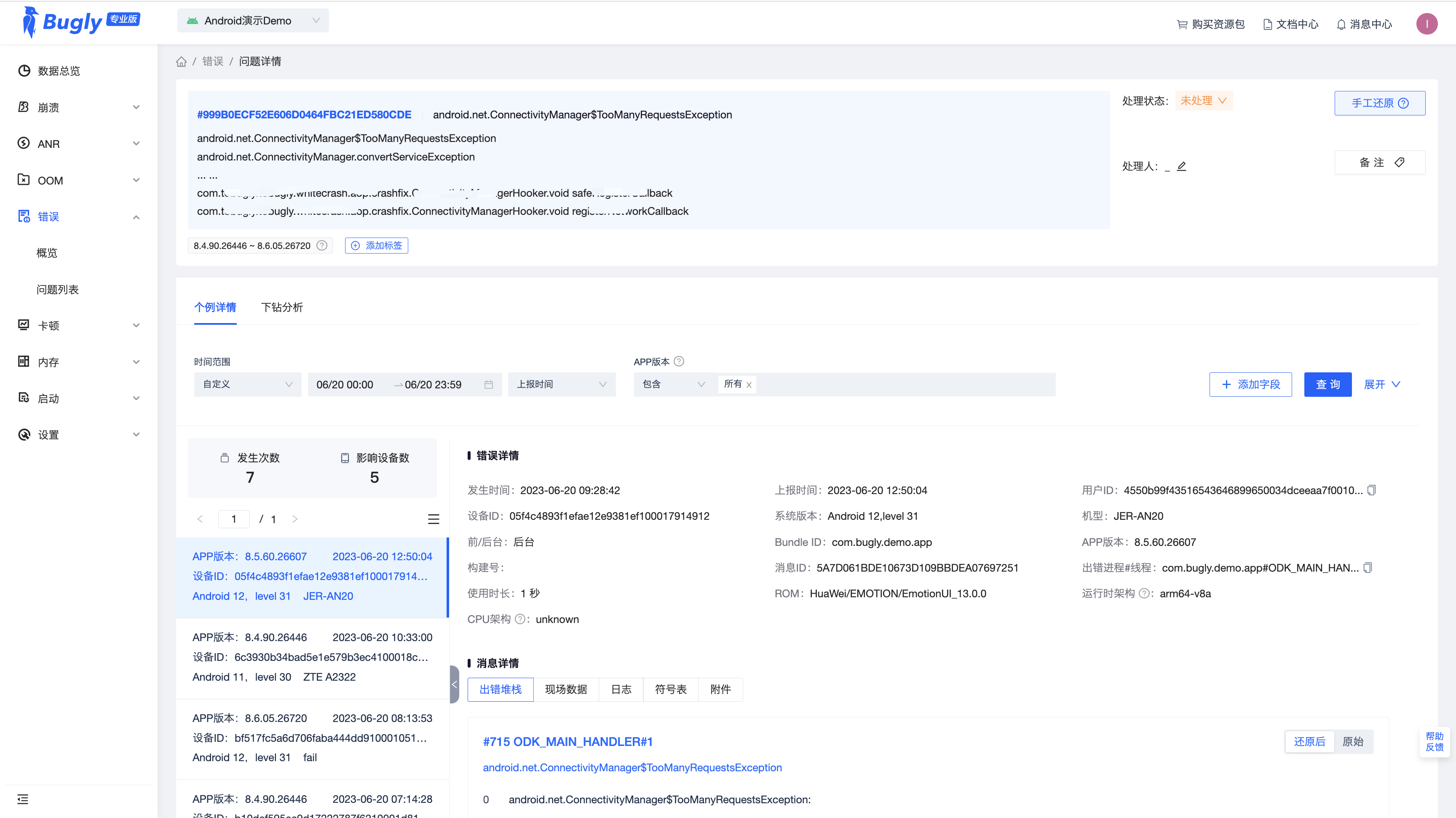Collapse the case list panel handle
The width and height of the screenshot is (1456, 818).
tap(455, 684)
